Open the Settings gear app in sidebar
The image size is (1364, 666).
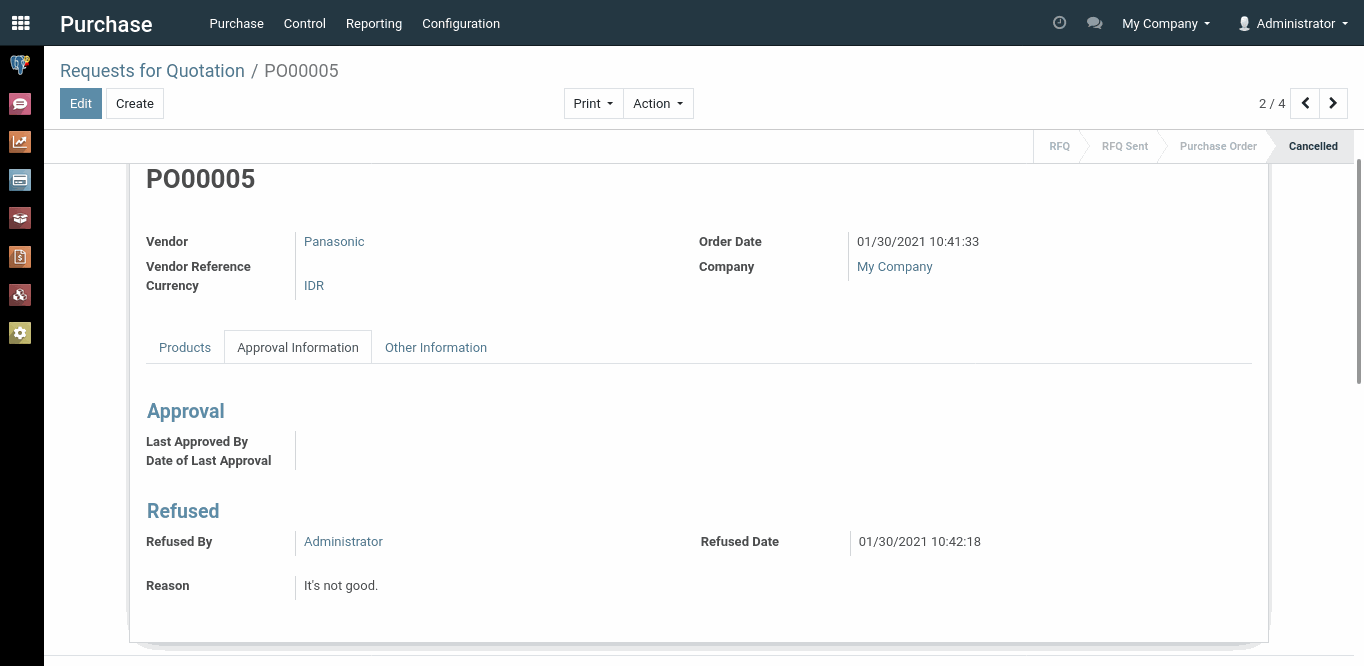point(20,333)
